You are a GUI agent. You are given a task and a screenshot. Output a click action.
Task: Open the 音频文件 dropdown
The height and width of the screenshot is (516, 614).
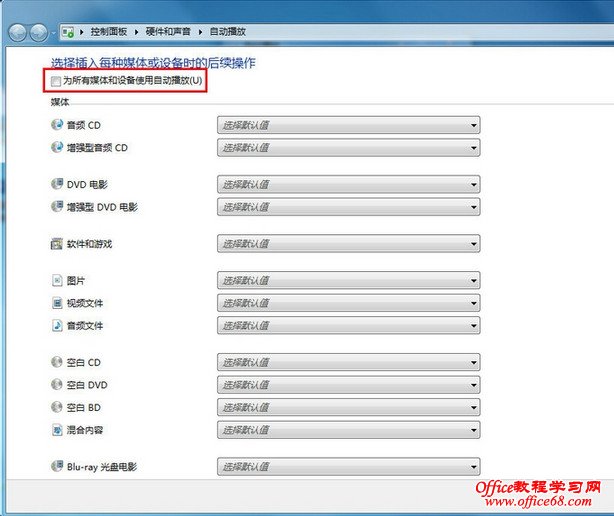tap(349, 326)
